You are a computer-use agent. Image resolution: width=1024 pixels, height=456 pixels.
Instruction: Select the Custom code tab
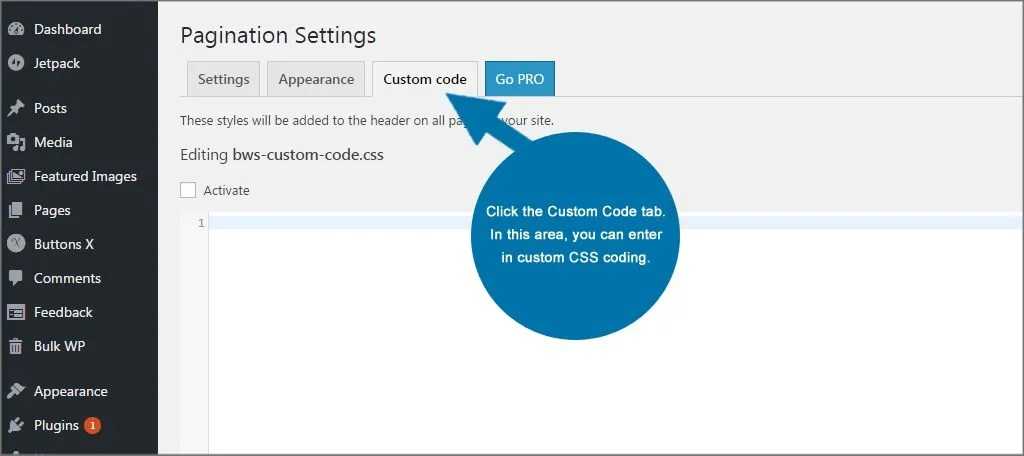tap(425, 79)
